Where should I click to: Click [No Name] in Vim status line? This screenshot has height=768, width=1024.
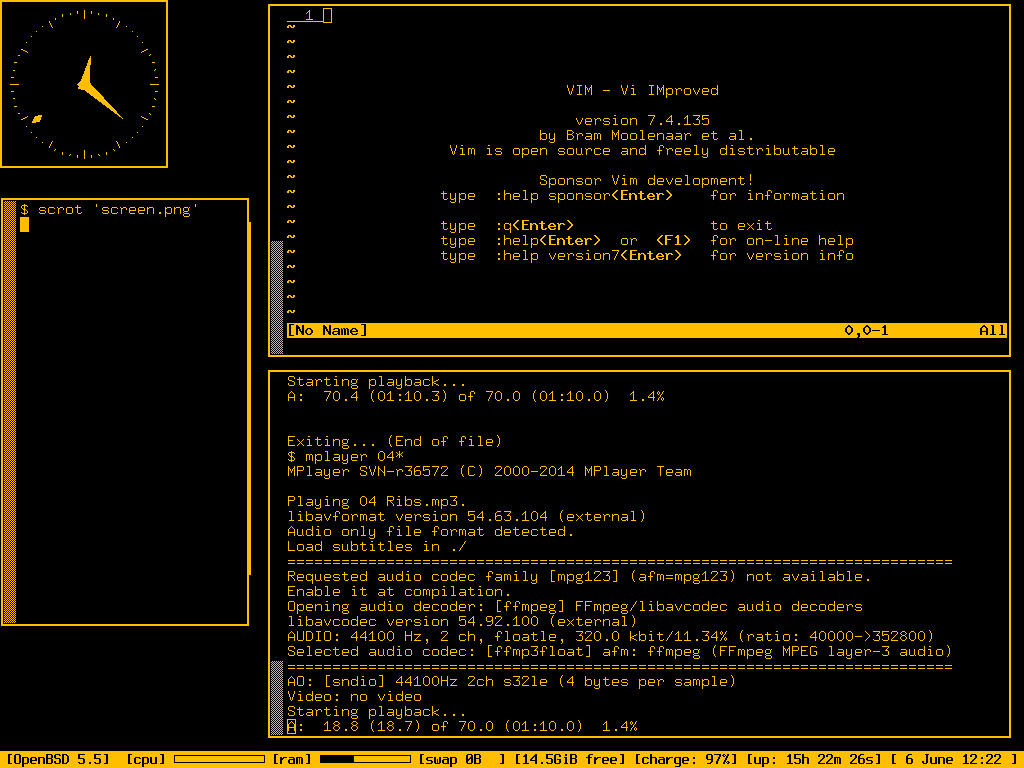point(327,331)
